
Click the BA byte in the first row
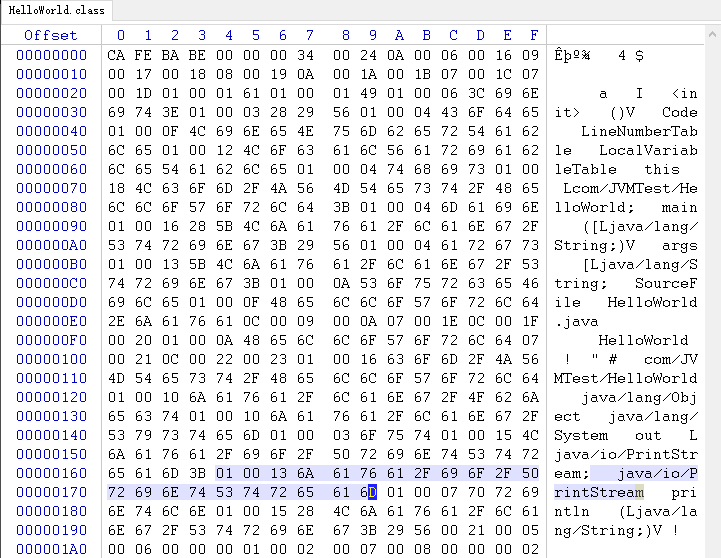pos(171,55)
